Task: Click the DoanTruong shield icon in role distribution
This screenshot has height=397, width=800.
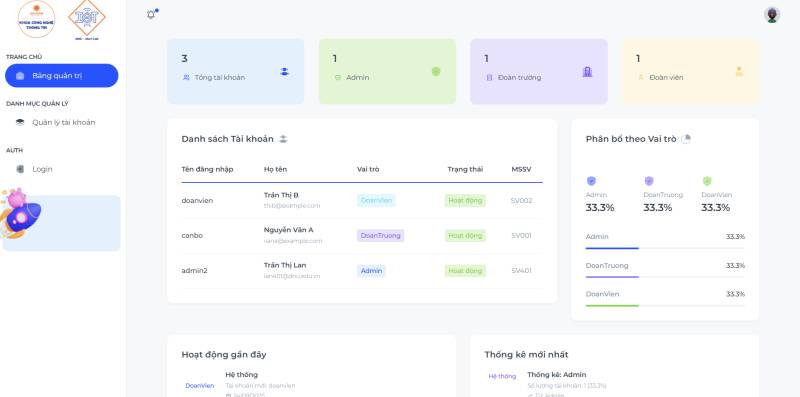Action: tap(649, 181)
